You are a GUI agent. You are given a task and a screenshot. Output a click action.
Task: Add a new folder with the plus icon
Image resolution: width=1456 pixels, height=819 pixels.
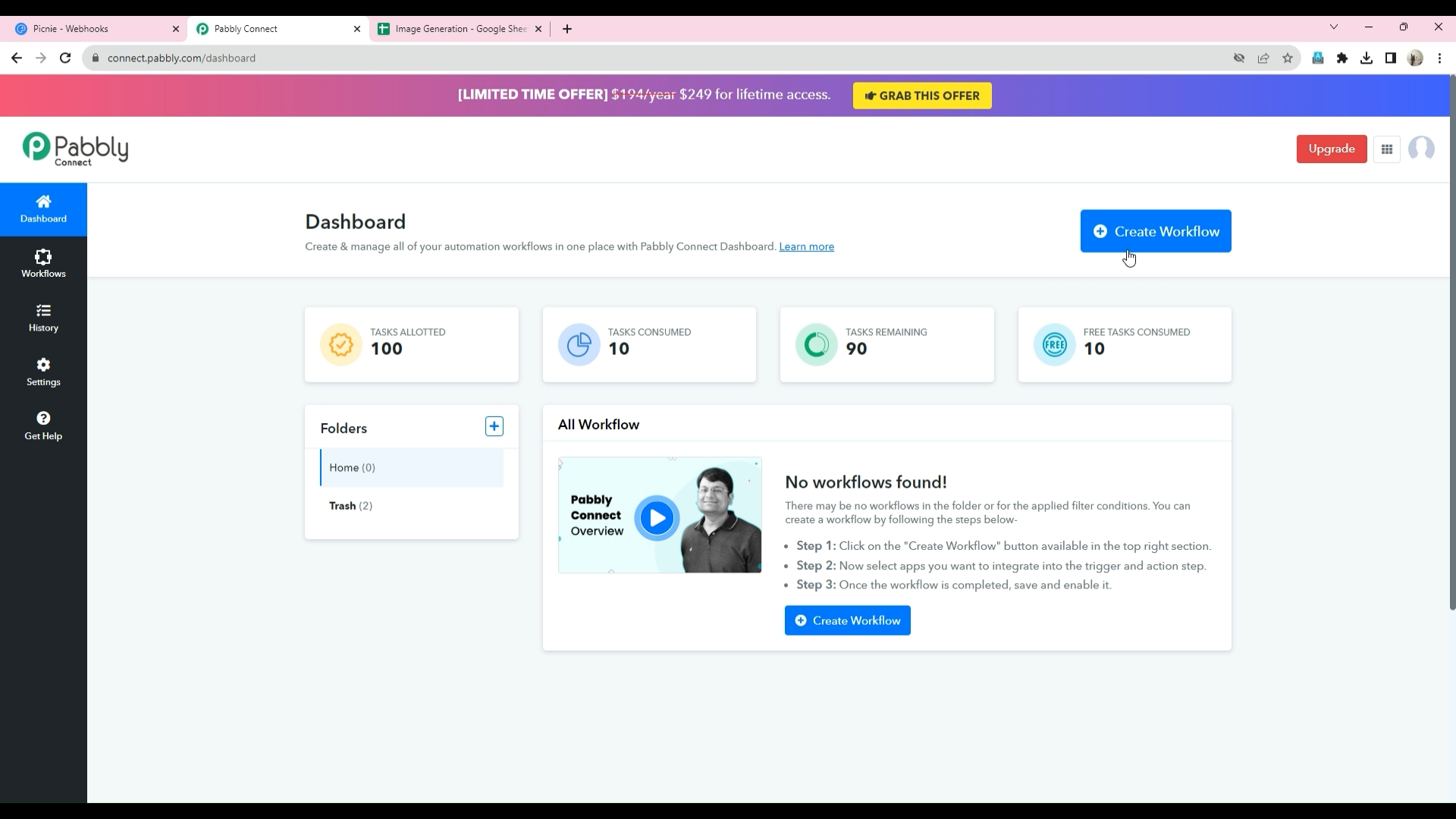coord(494,426)
